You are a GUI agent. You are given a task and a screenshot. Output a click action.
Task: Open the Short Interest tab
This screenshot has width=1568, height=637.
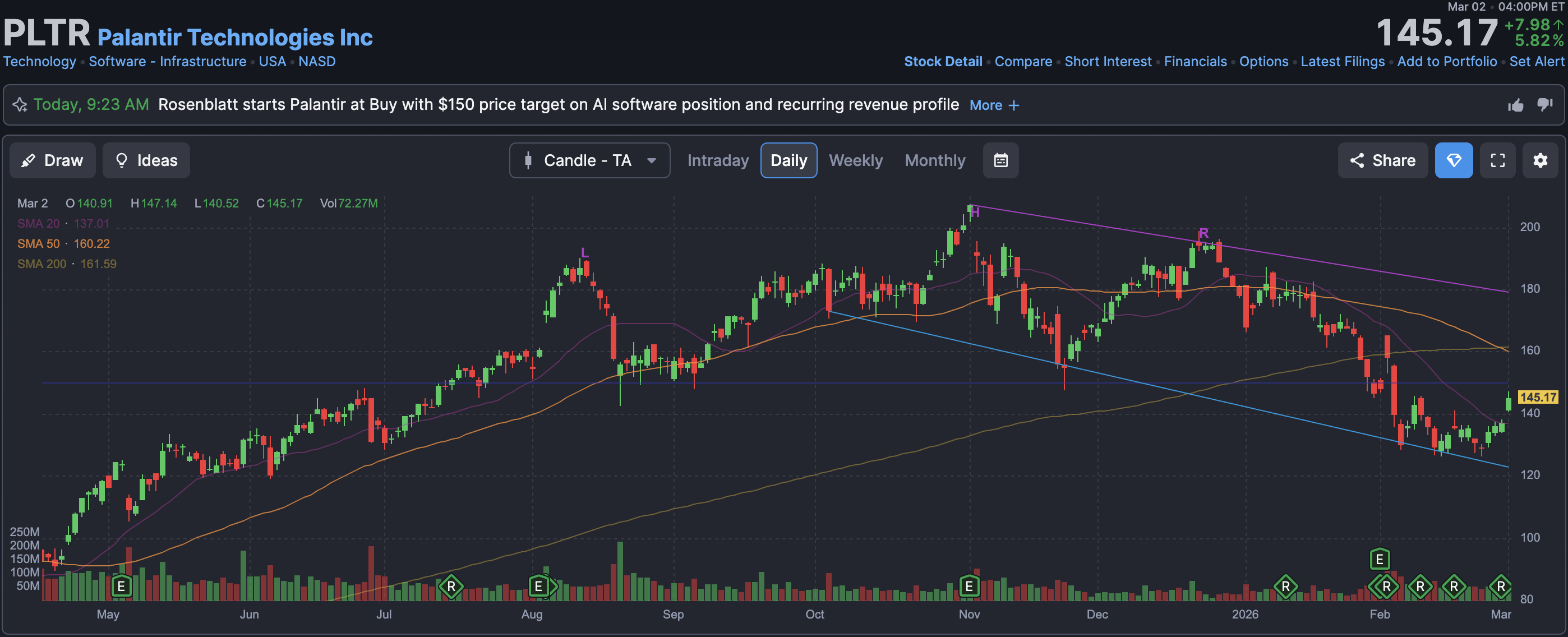coord(1107,62)
